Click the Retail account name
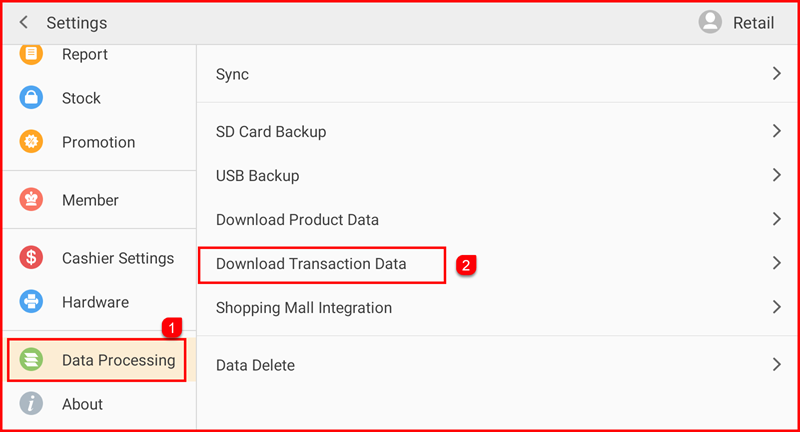This screenshot has width=800, height=432. pos(753,22)
